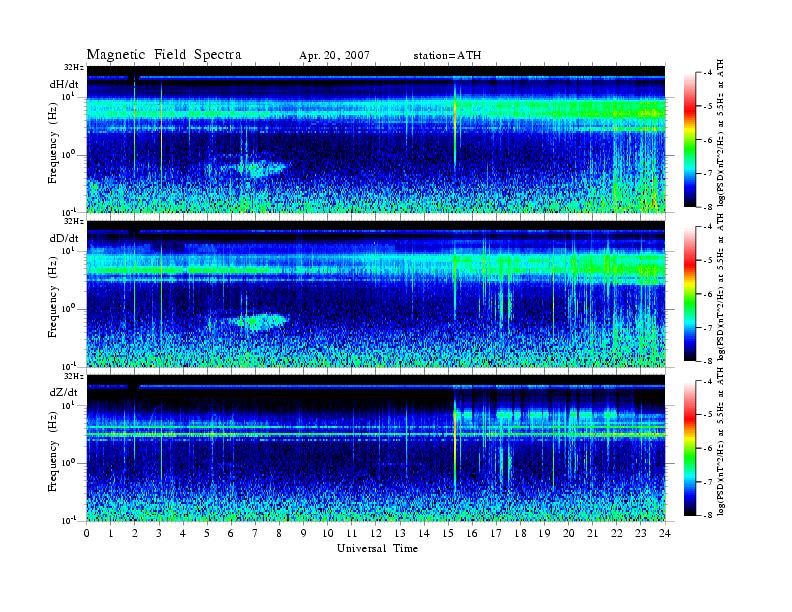Click hour 4 on the time axis
792x612 pixels.
[183, 534]
